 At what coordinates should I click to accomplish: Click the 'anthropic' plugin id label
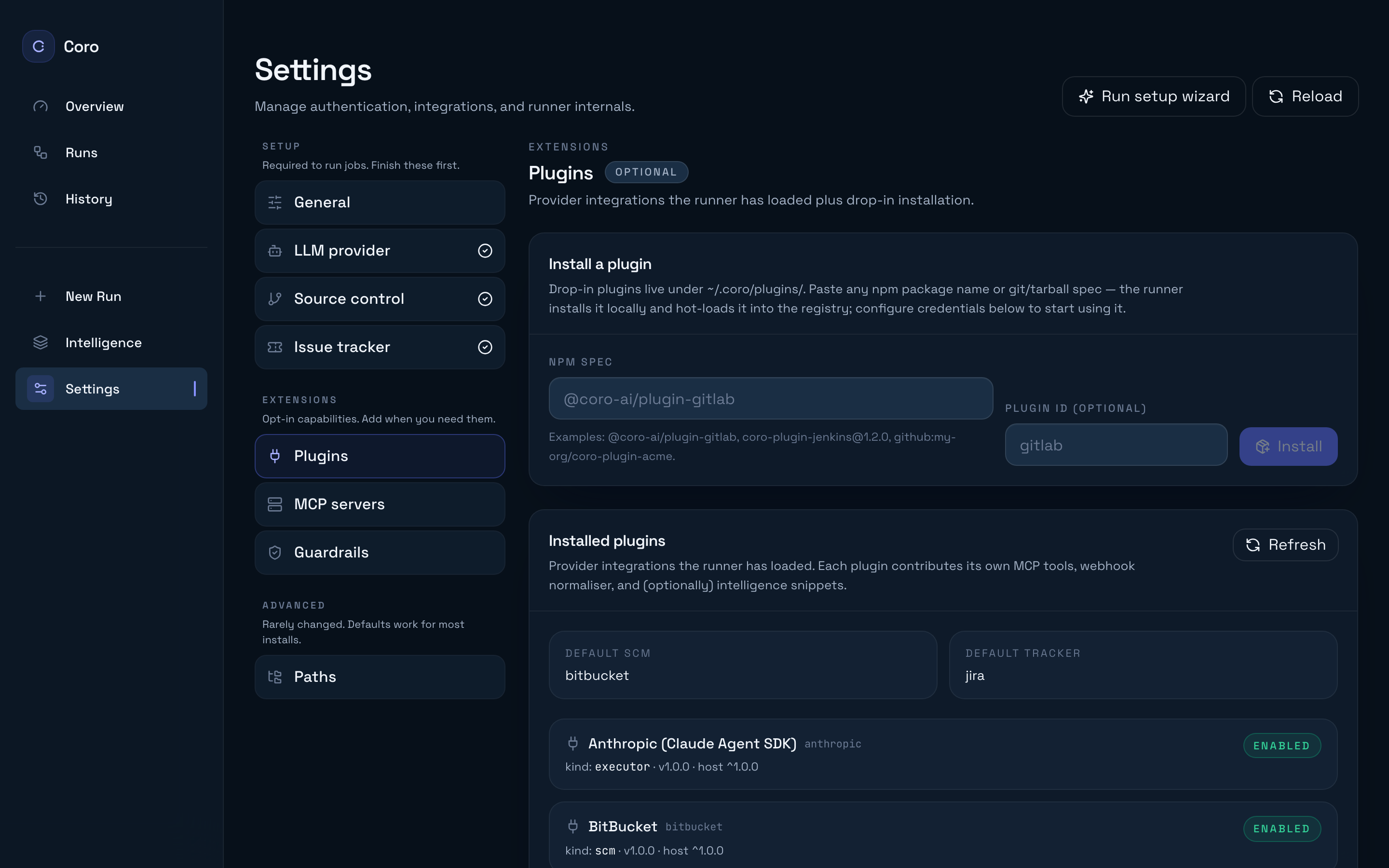tap(833, 744)
